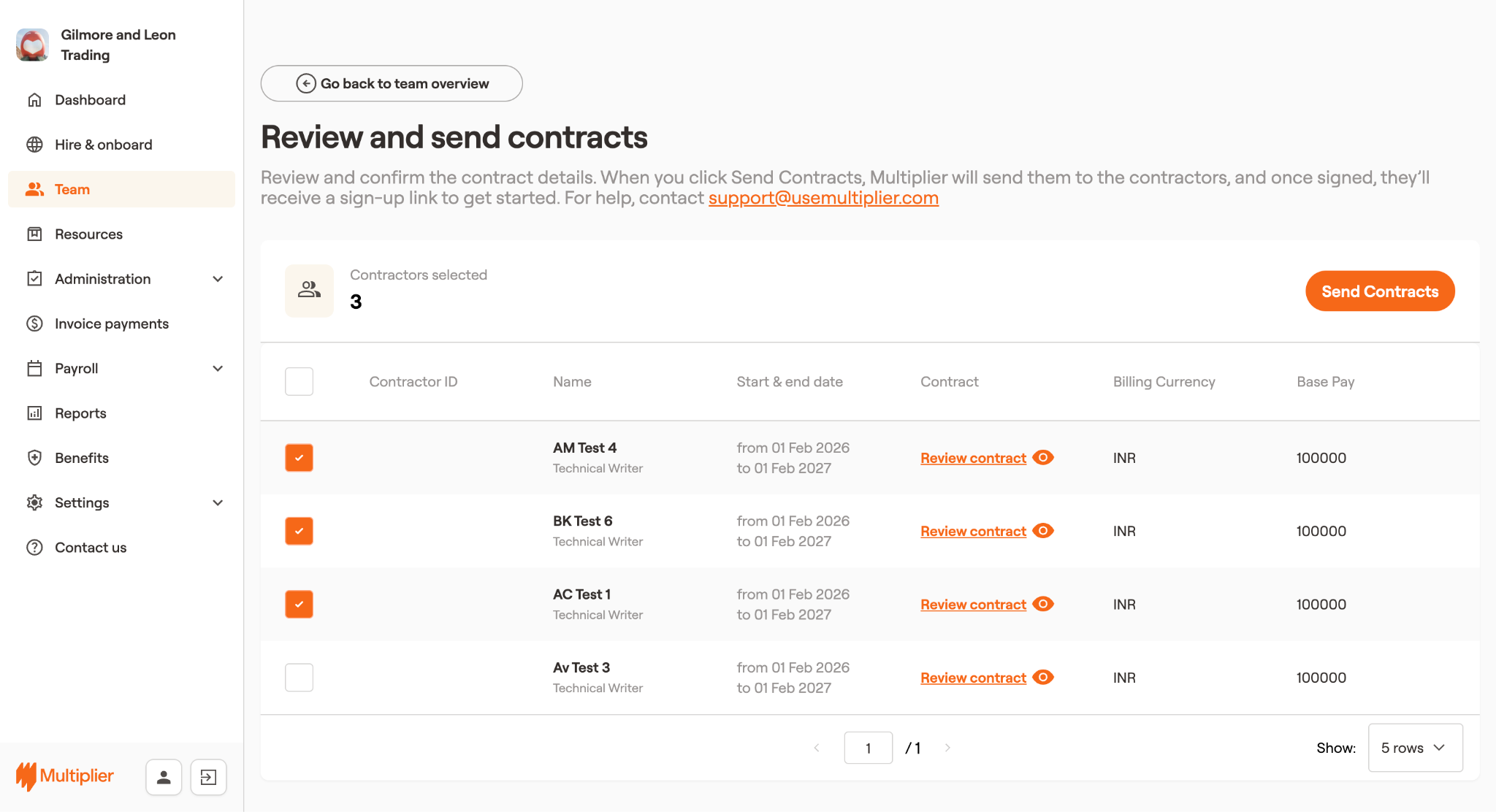Screen dimensions: 1496x812
Task: Toggle the select-all header checkbox
Action: pos(299,381)
